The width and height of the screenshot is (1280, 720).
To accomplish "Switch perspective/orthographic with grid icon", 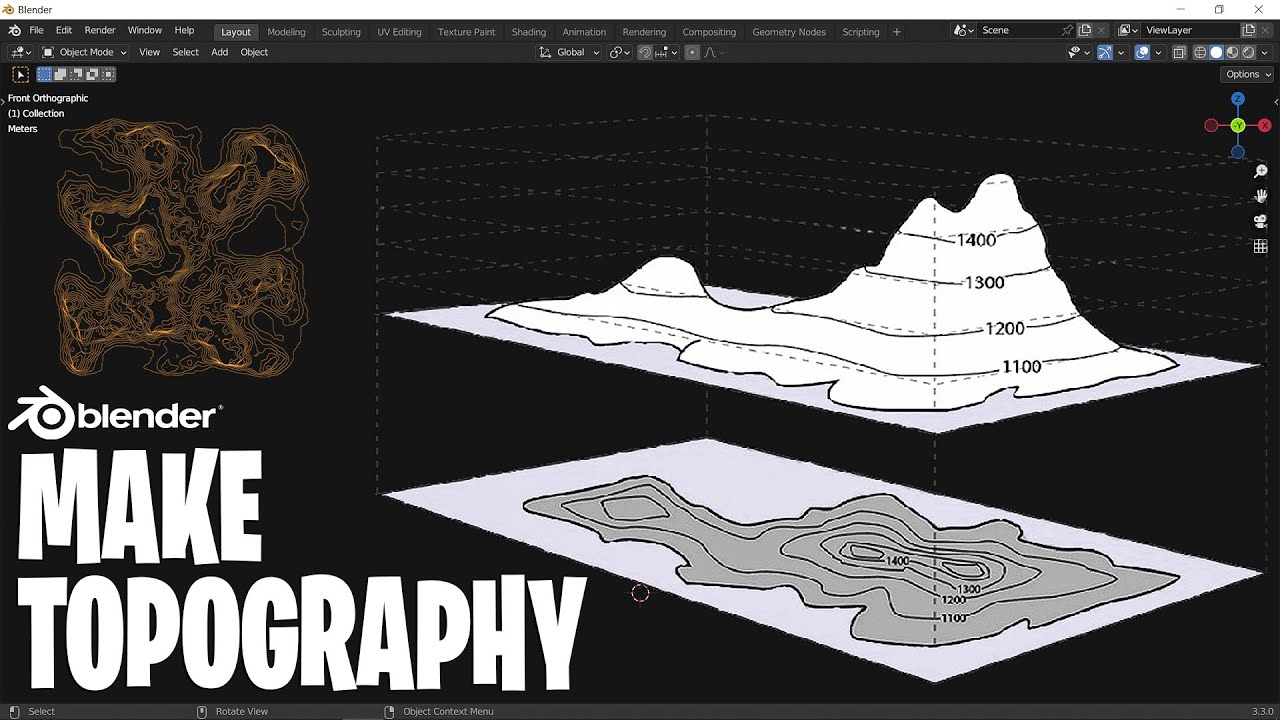I will click(1260, 246).
